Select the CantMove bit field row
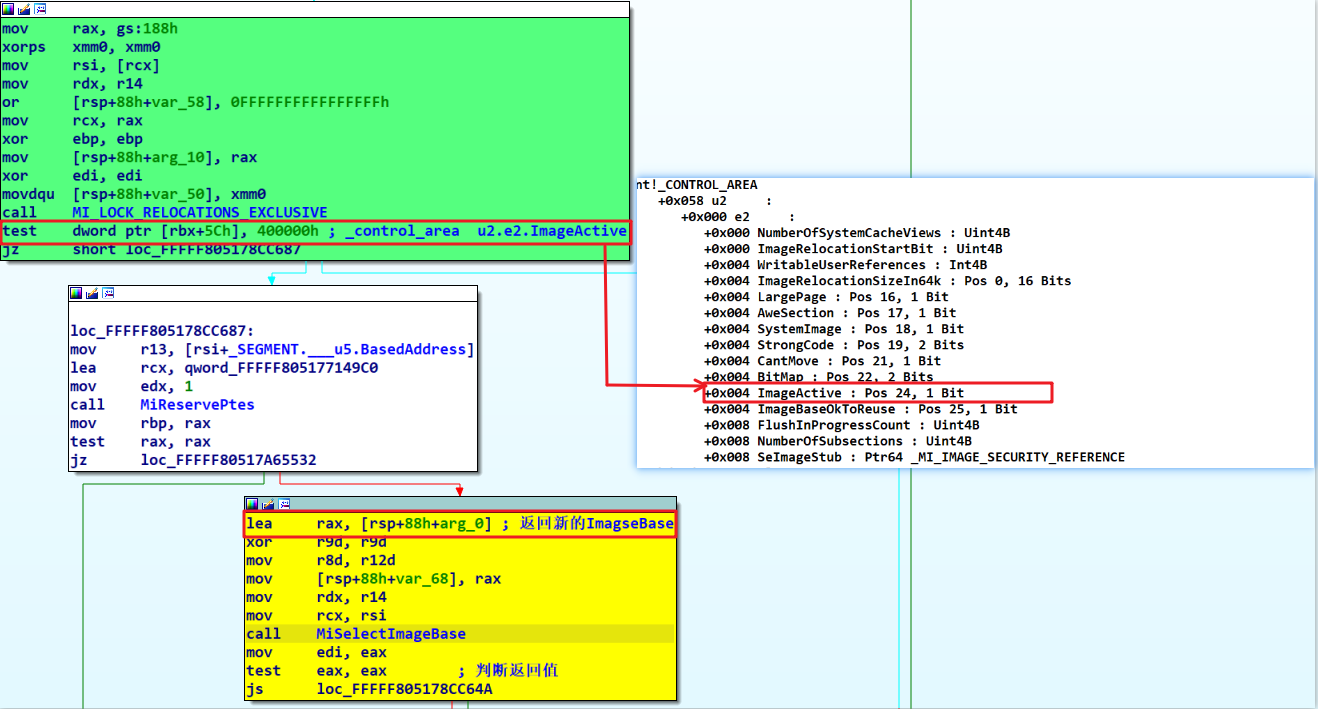1318x709 pixels. pos(822,361)
